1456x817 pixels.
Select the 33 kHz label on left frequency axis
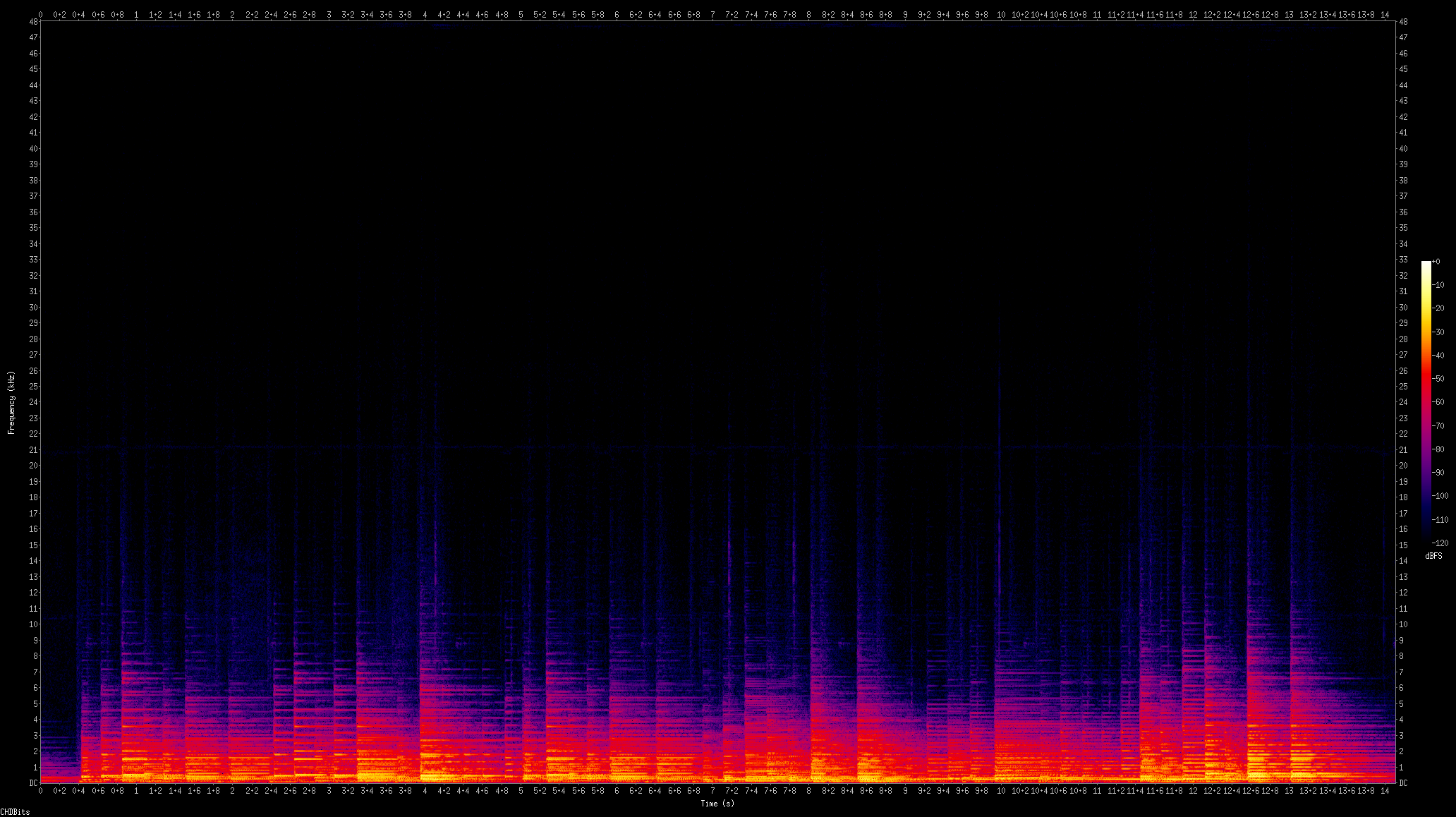coord(33,260)
